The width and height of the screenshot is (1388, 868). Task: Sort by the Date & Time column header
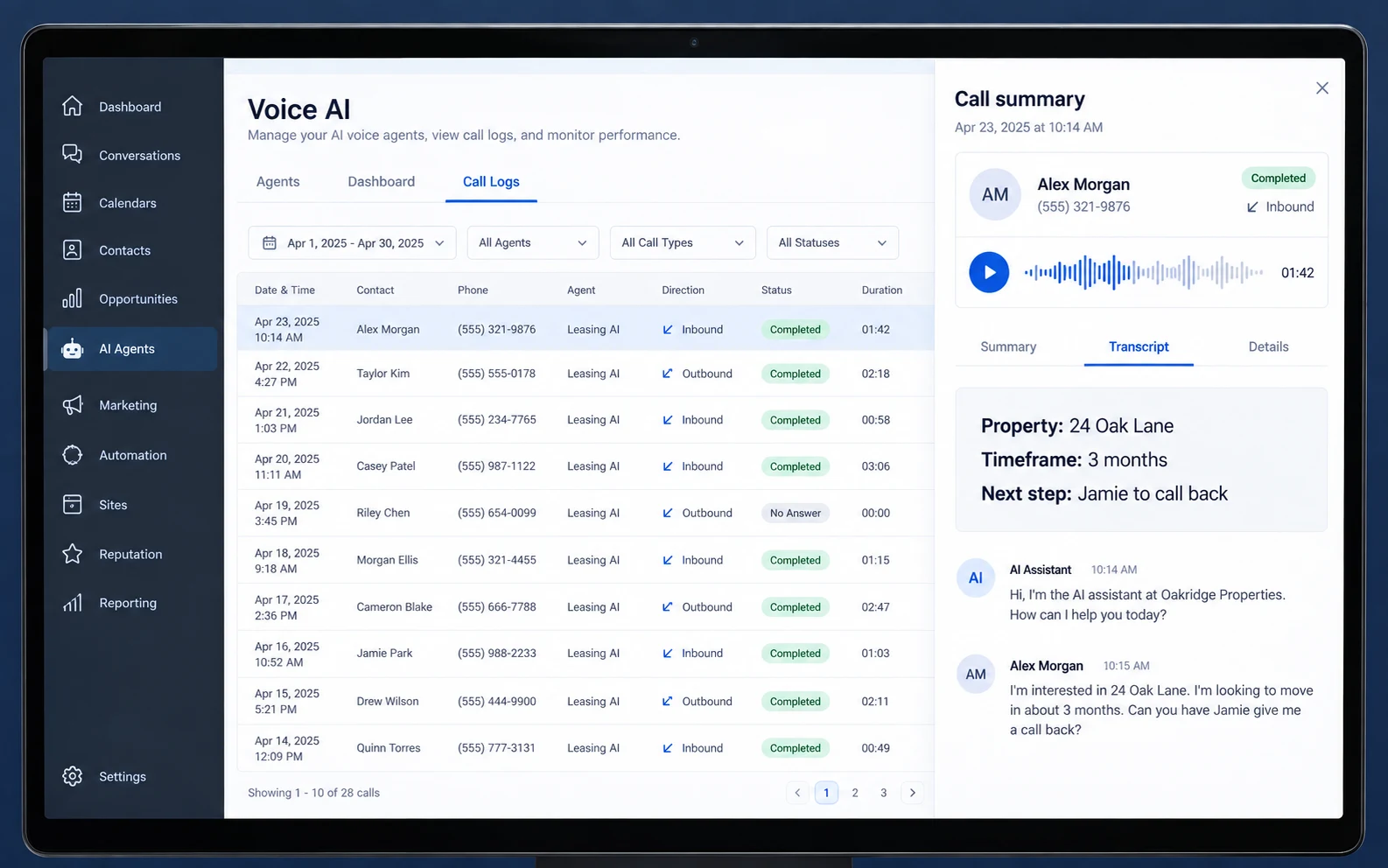(x=284, y=290)
